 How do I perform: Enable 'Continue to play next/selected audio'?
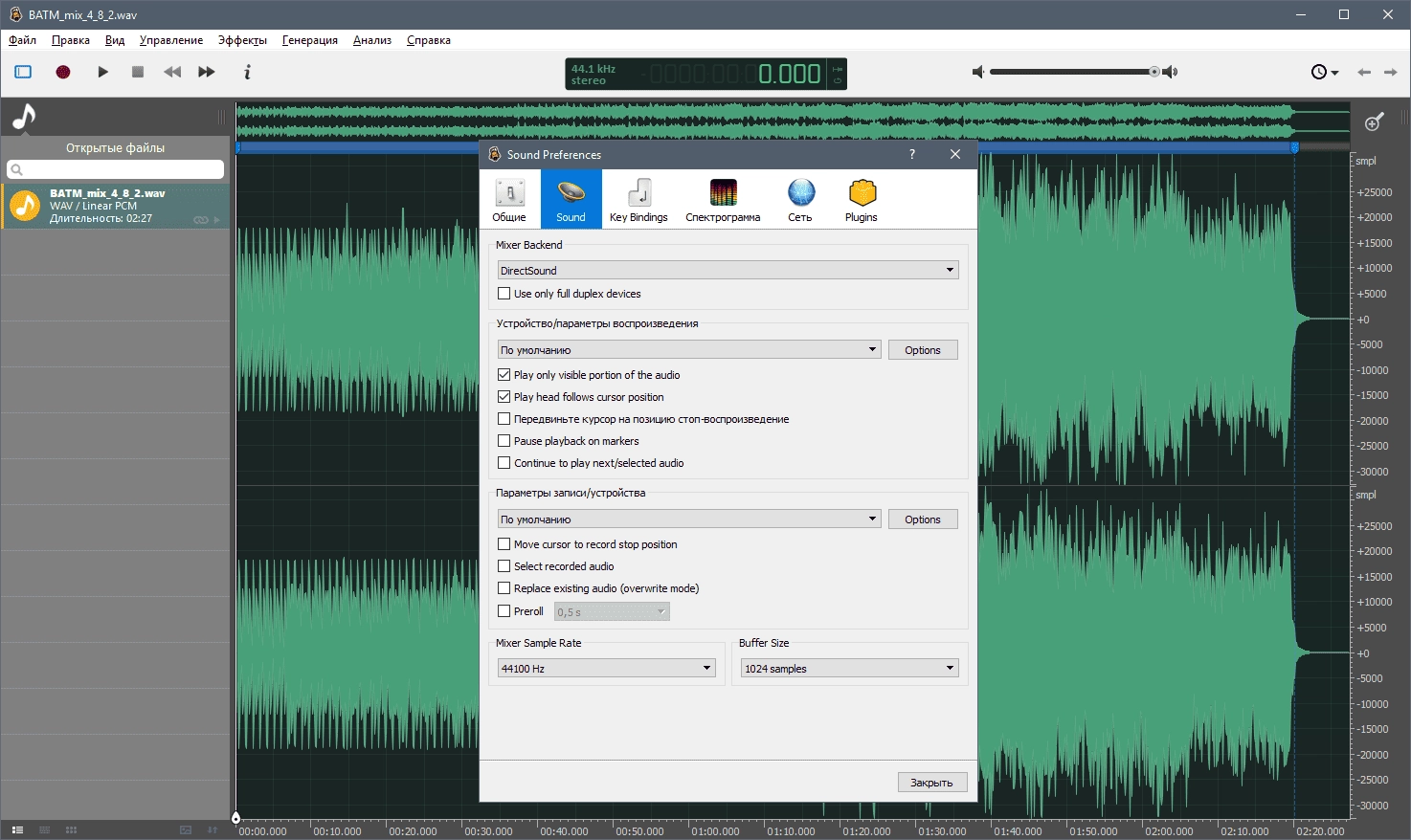[504, 463]
